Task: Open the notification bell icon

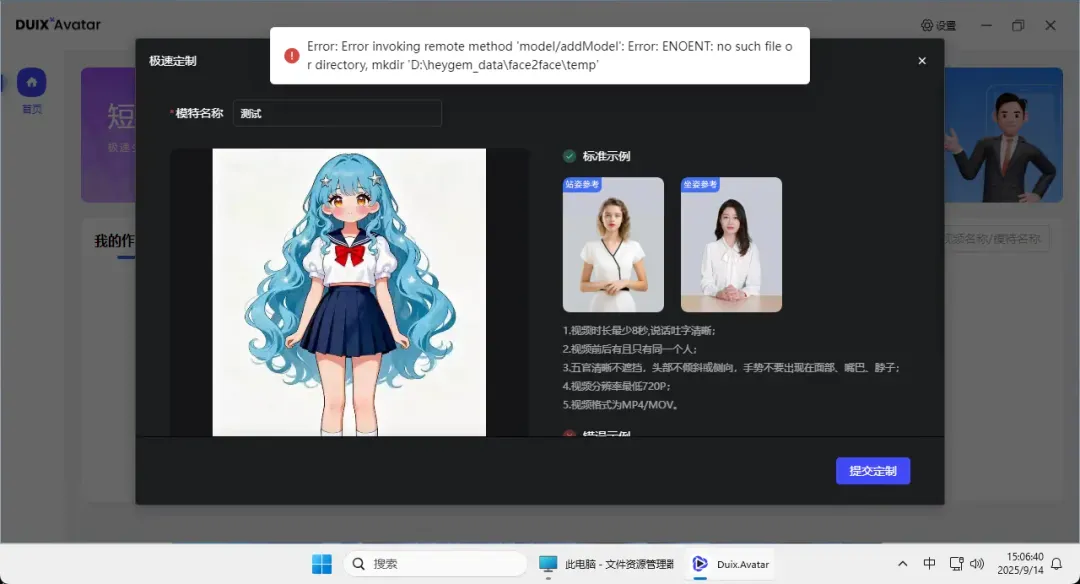Action: coord(1056,564)
